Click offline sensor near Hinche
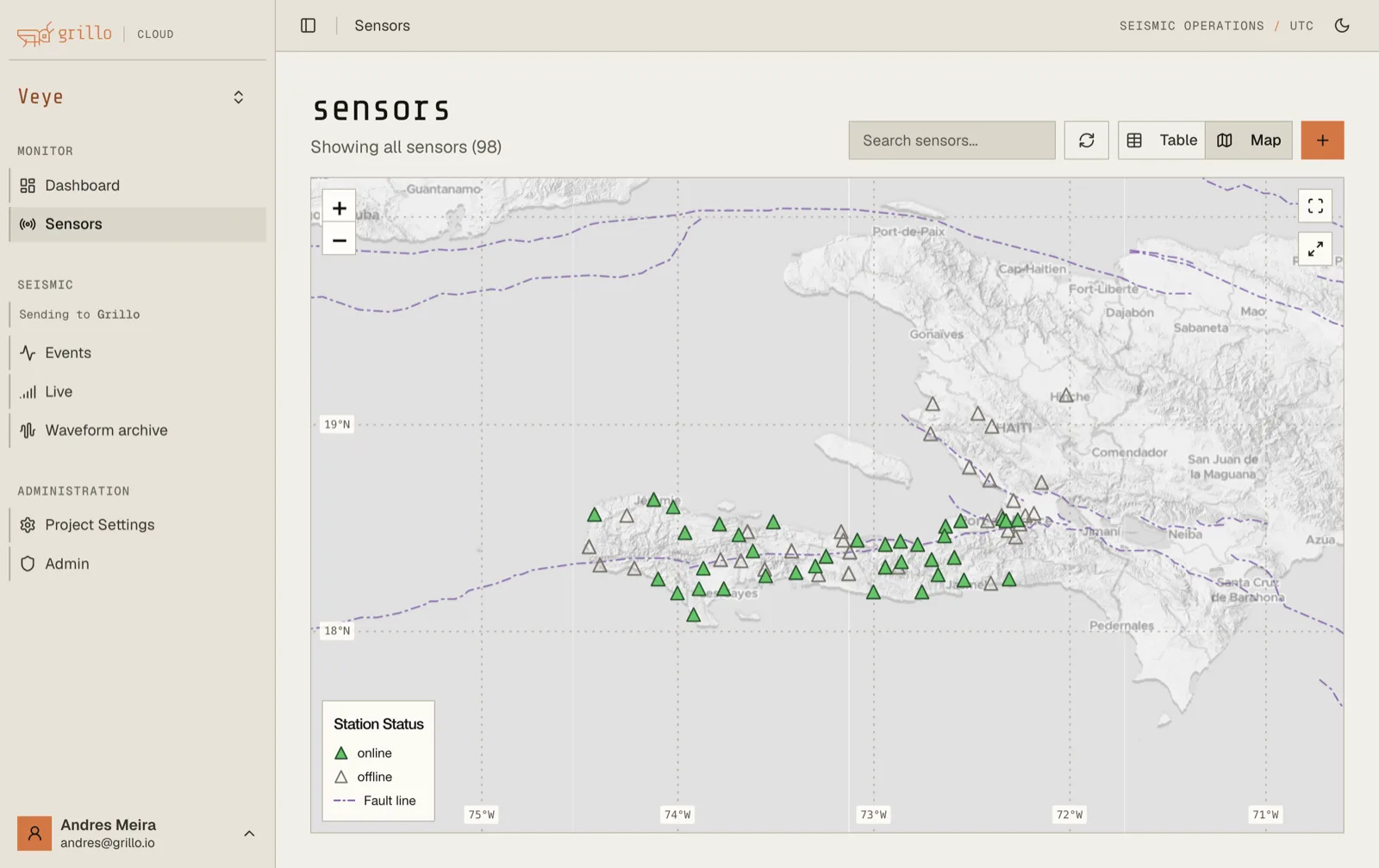Image resolution: width=1379 pixels, height=868 pixels. [x=1066, y=395]
